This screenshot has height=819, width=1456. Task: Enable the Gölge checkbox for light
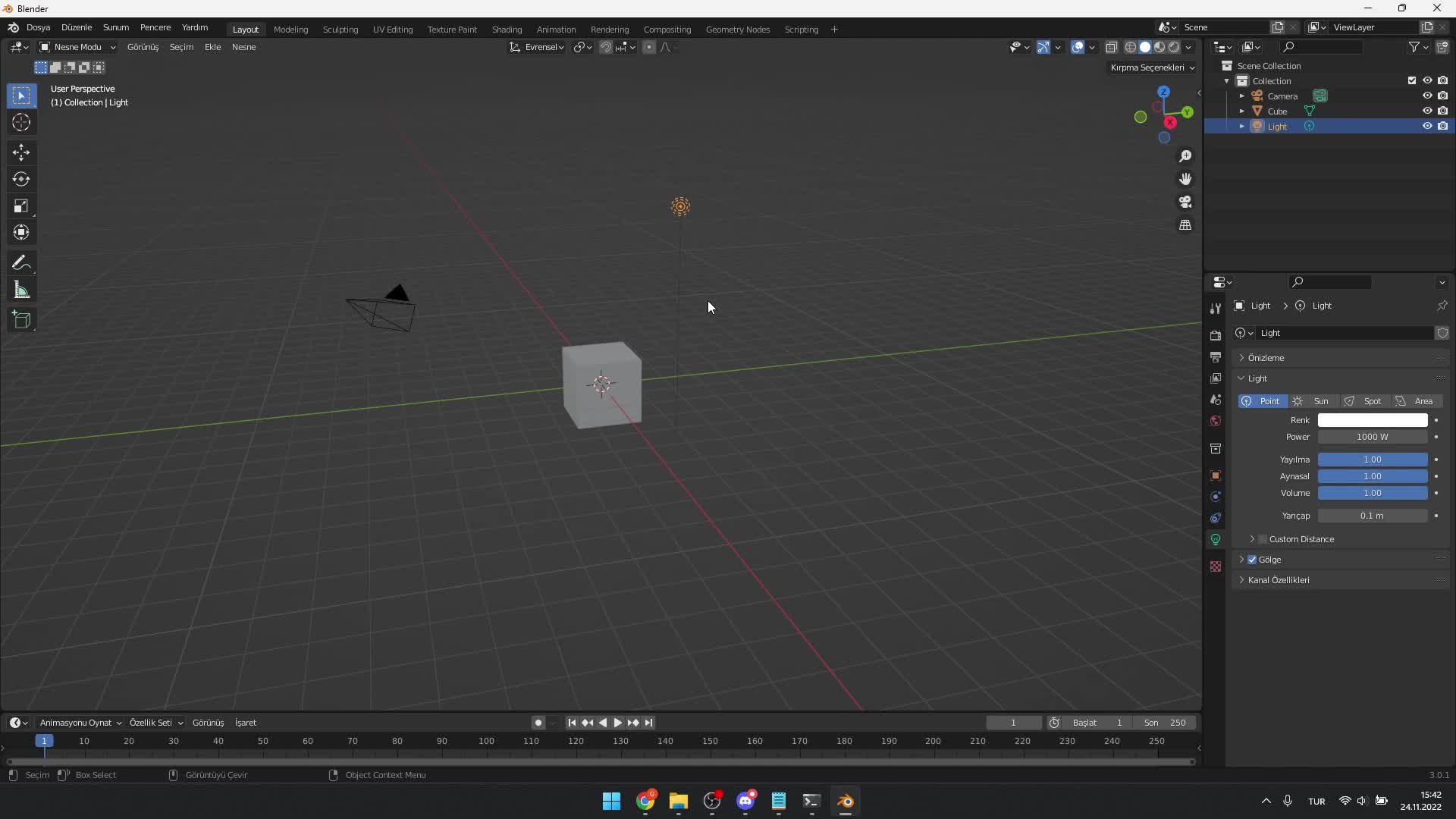point(1253,559)
